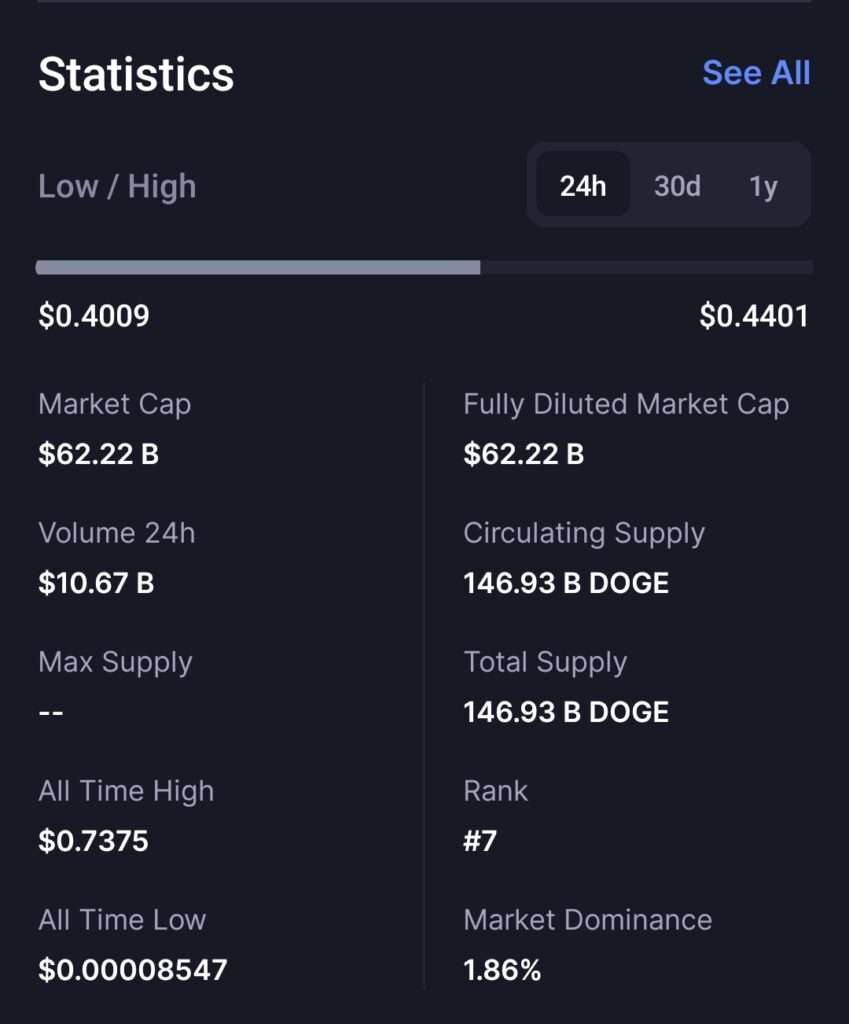Tap the All Time Low value $0.00008547
849x1024 pixels.
click(133, 969)
